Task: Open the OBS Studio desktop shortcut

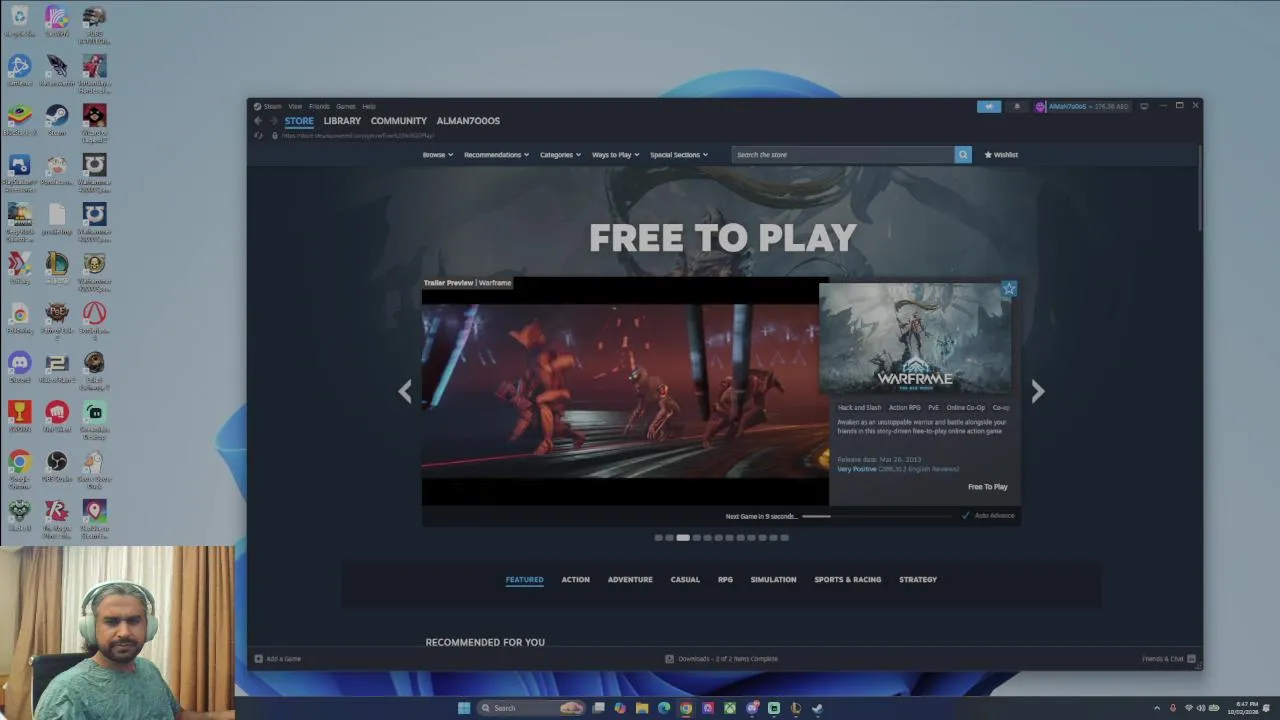Action: pos(57,465)
